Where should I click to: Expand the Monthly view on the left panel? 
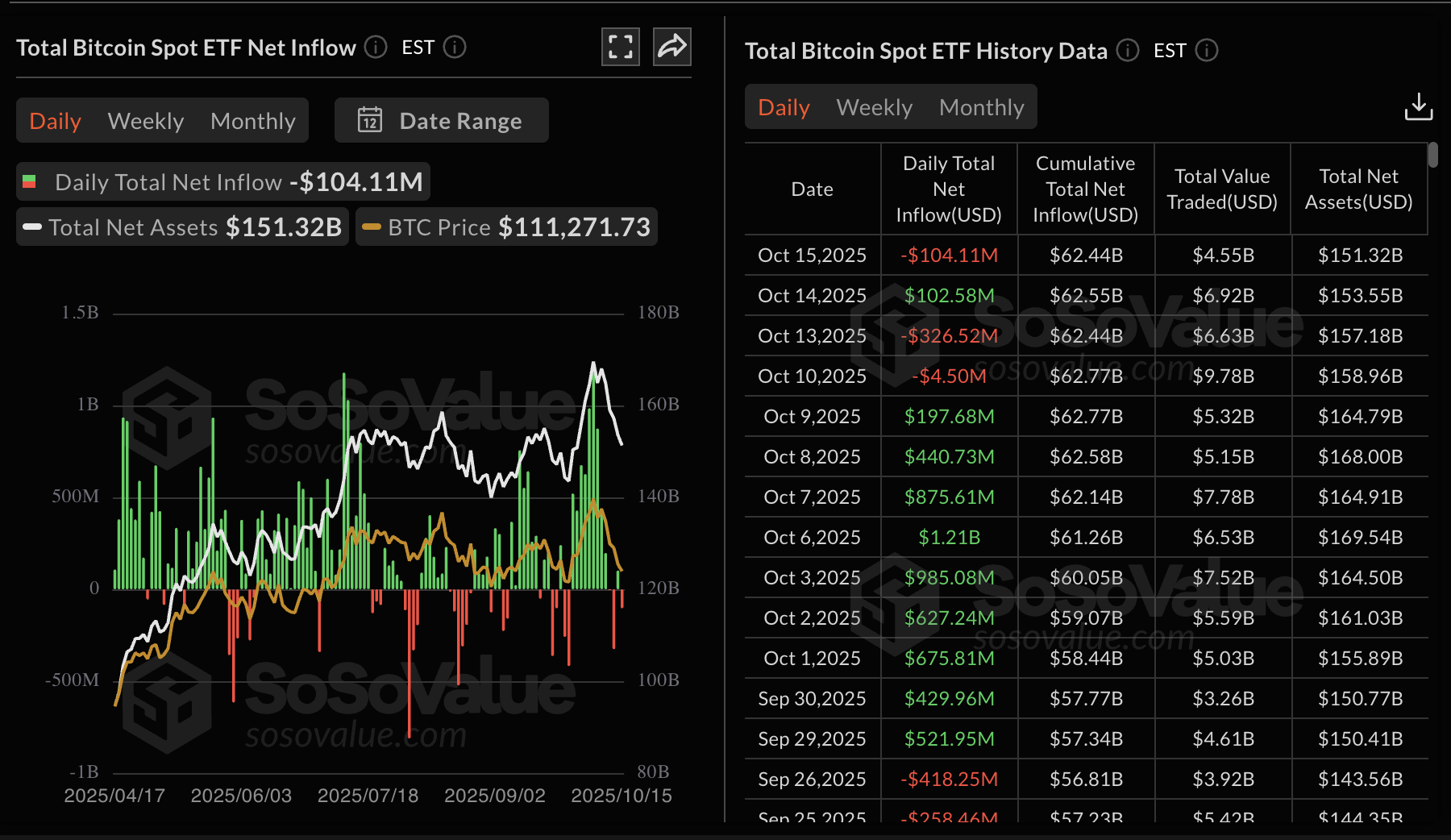pyautogui.click(x=252, y=120)
